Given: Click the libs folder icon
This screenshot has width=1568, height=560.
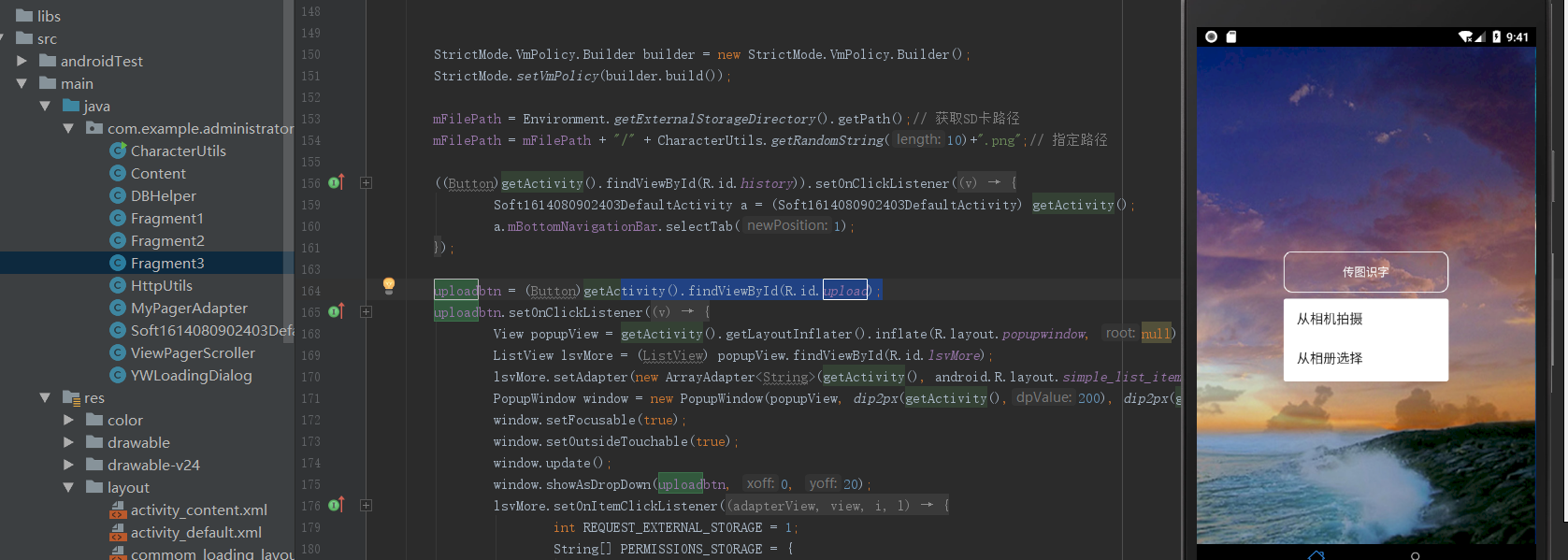Looking at the screenshot, I should [x=24, y=15].
